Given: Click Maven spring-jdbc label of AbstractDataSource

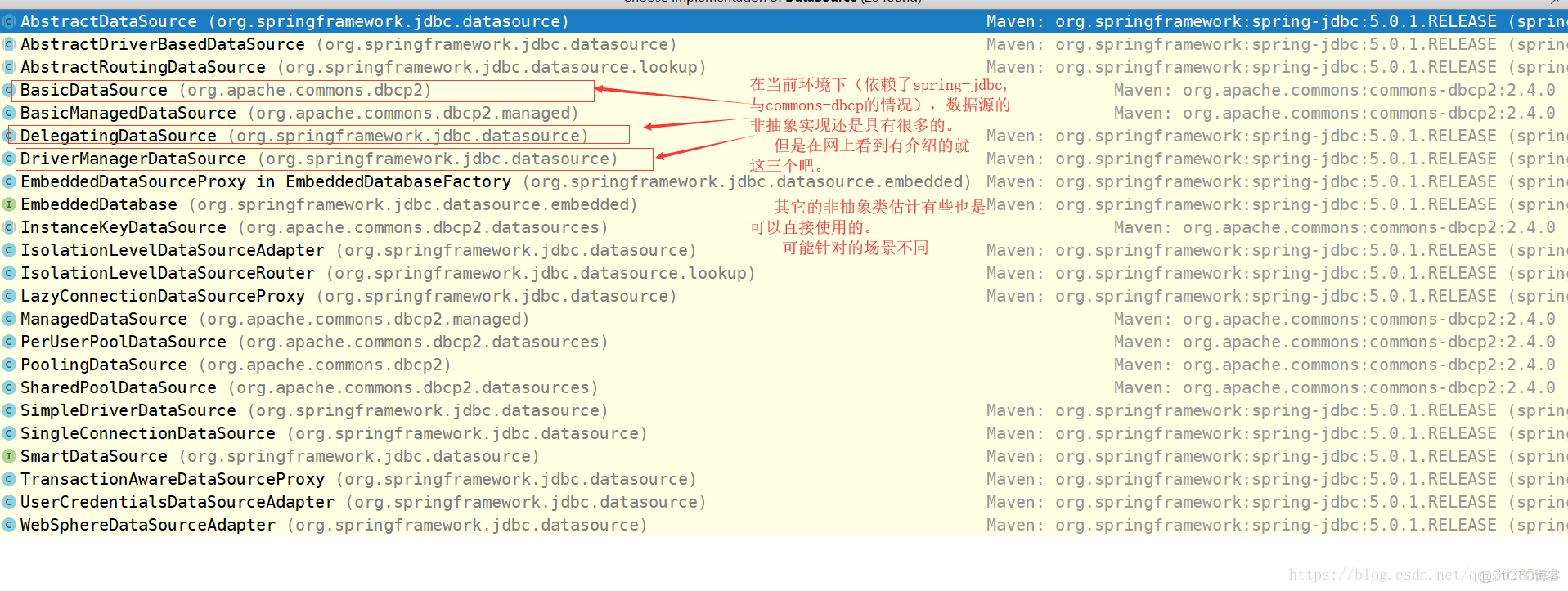Looking at the screenshot, I should coord(1277,21).
